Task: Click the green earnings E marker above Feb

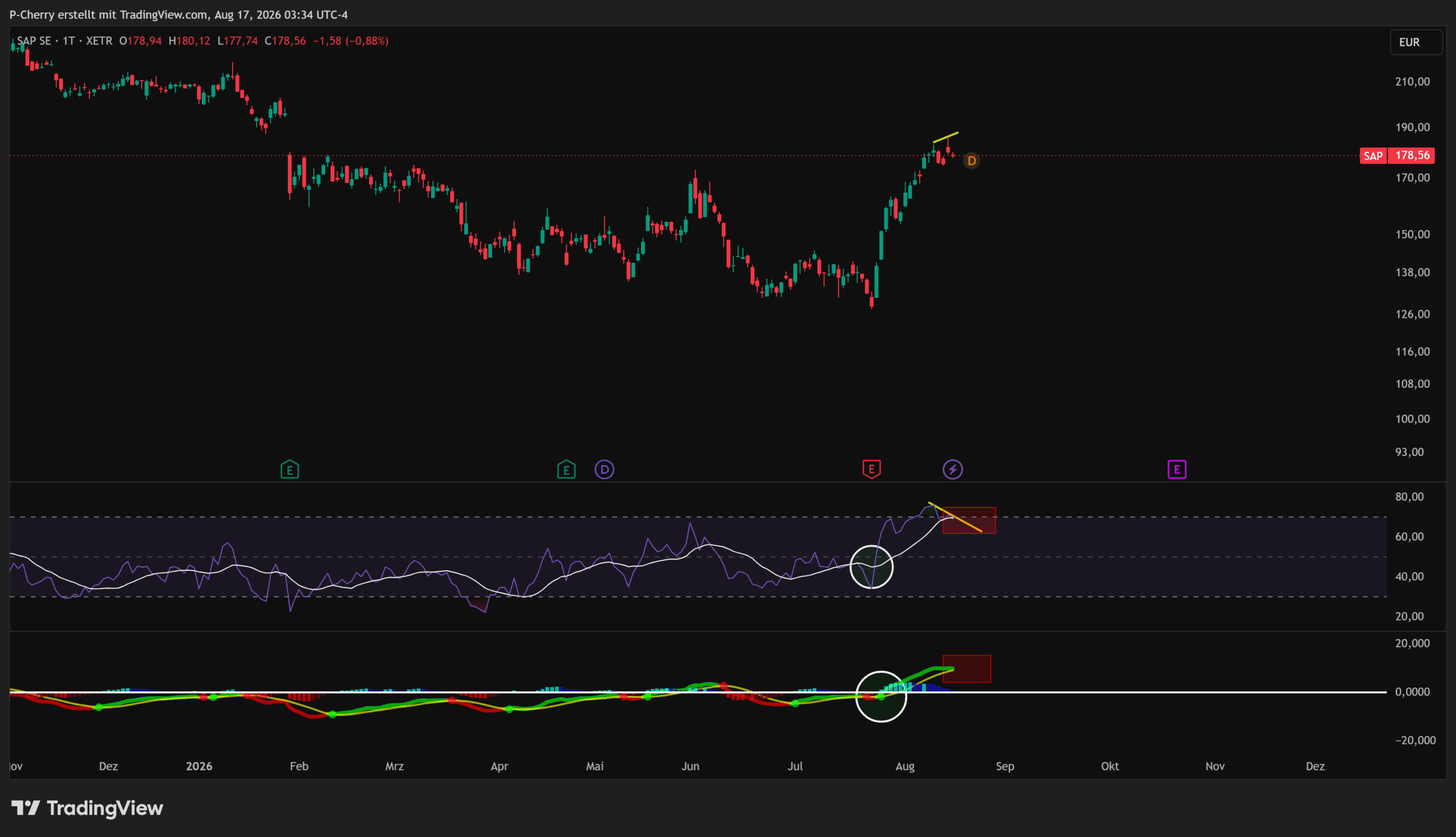Action: click(x=289, y=470)
